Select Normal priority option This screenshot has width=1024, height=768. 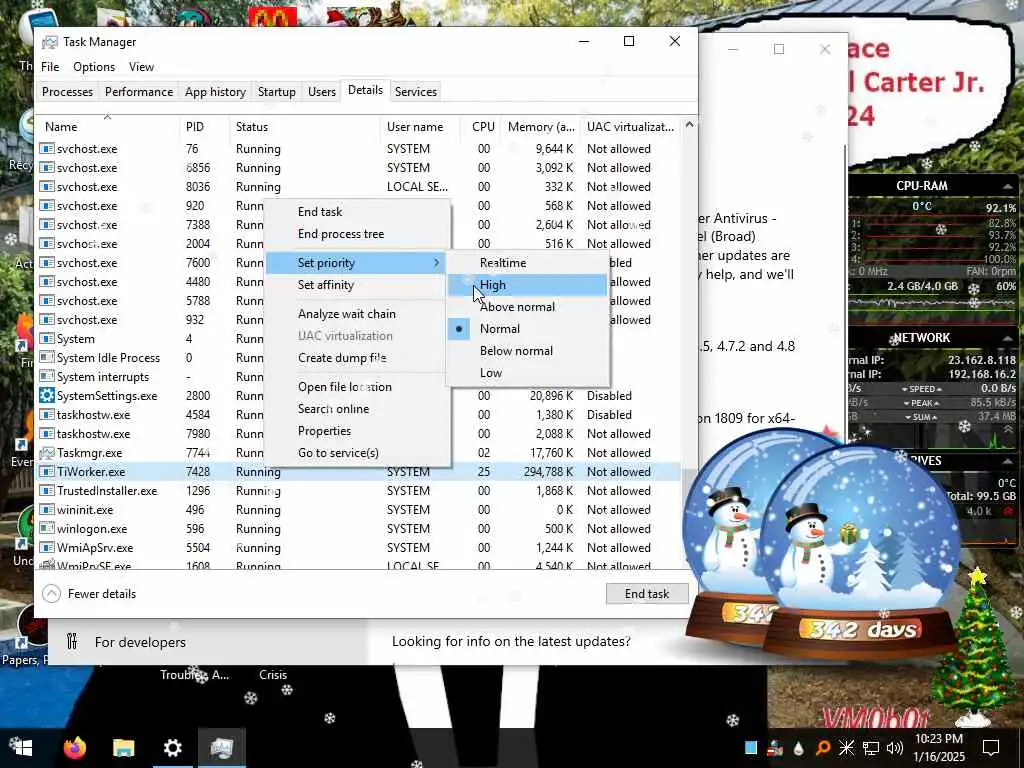(528, 328)
